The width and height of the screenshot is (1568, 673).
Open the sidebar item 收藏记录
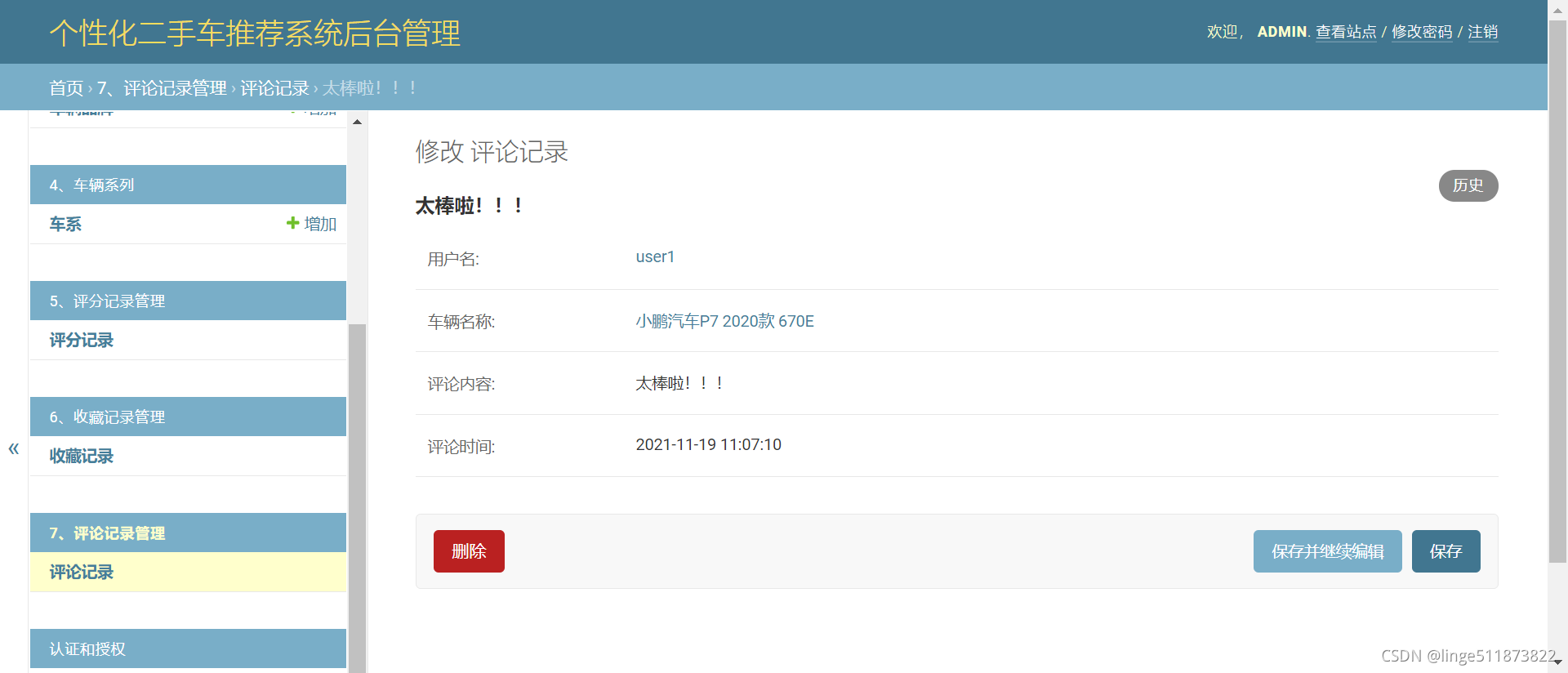(81, 456)
